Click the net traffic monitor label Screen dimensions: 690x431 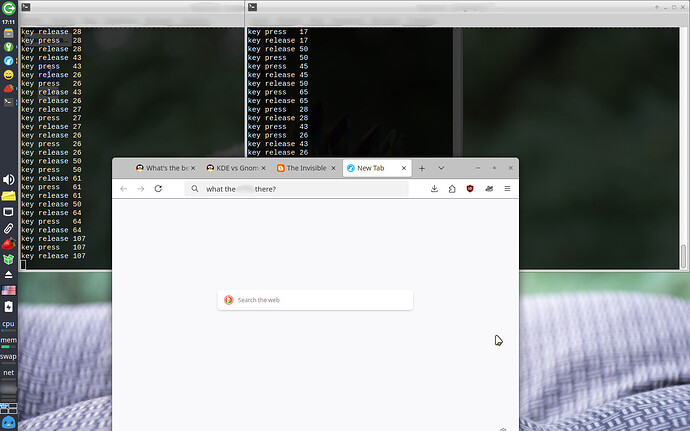(x=8, y=372)
